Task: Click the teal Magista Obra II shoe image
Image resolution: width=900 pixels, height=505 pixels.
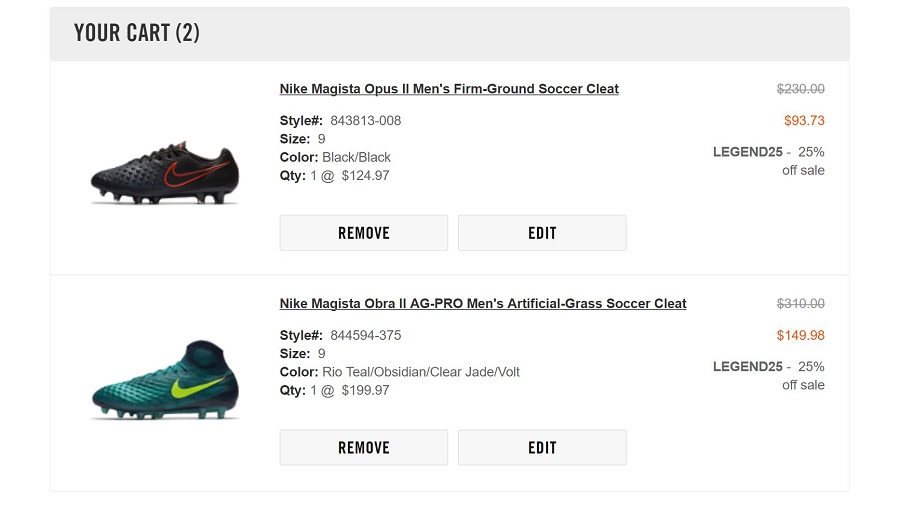Action: tap(165, 381)
